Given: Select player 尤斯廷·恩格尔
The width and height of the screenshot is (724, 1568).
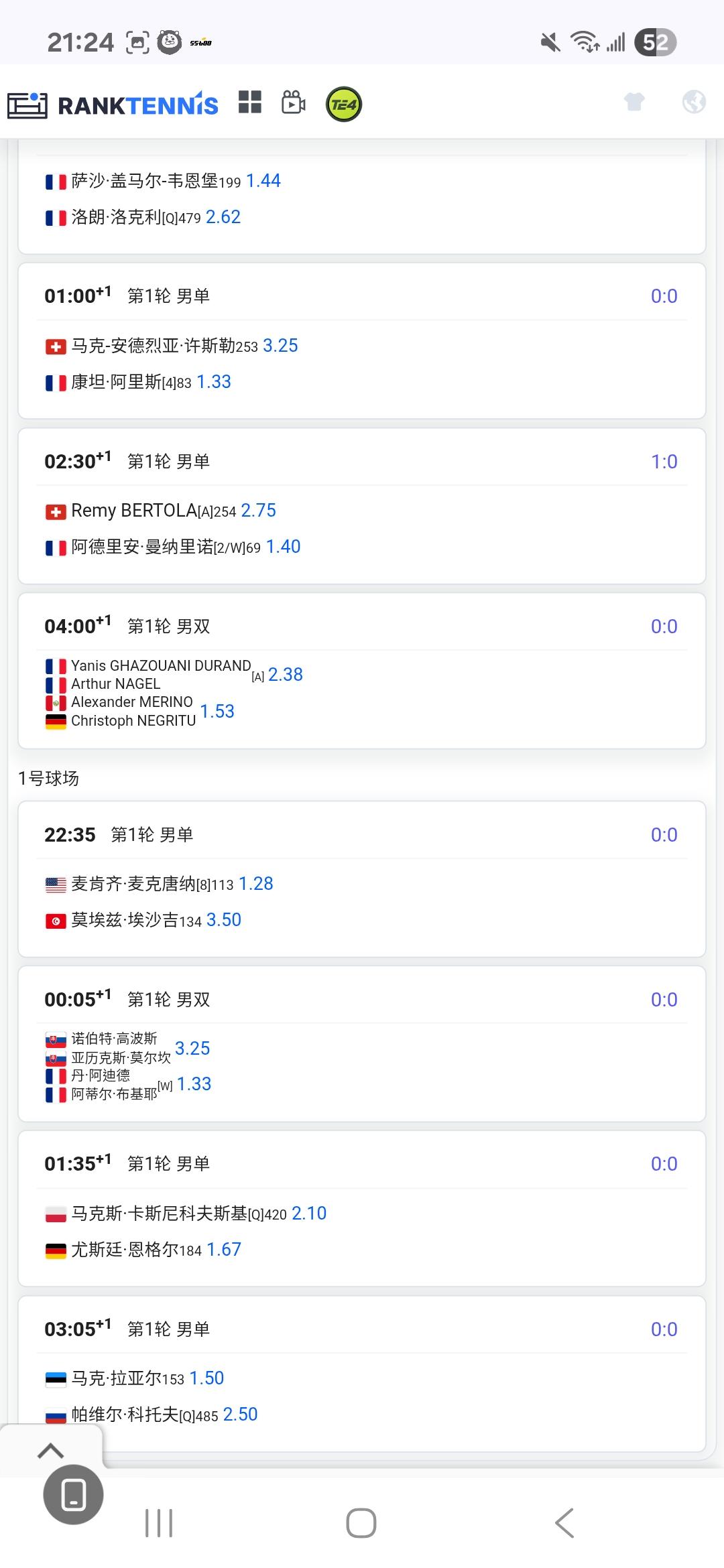Looking at the screenshot, I should (125, 1250).
